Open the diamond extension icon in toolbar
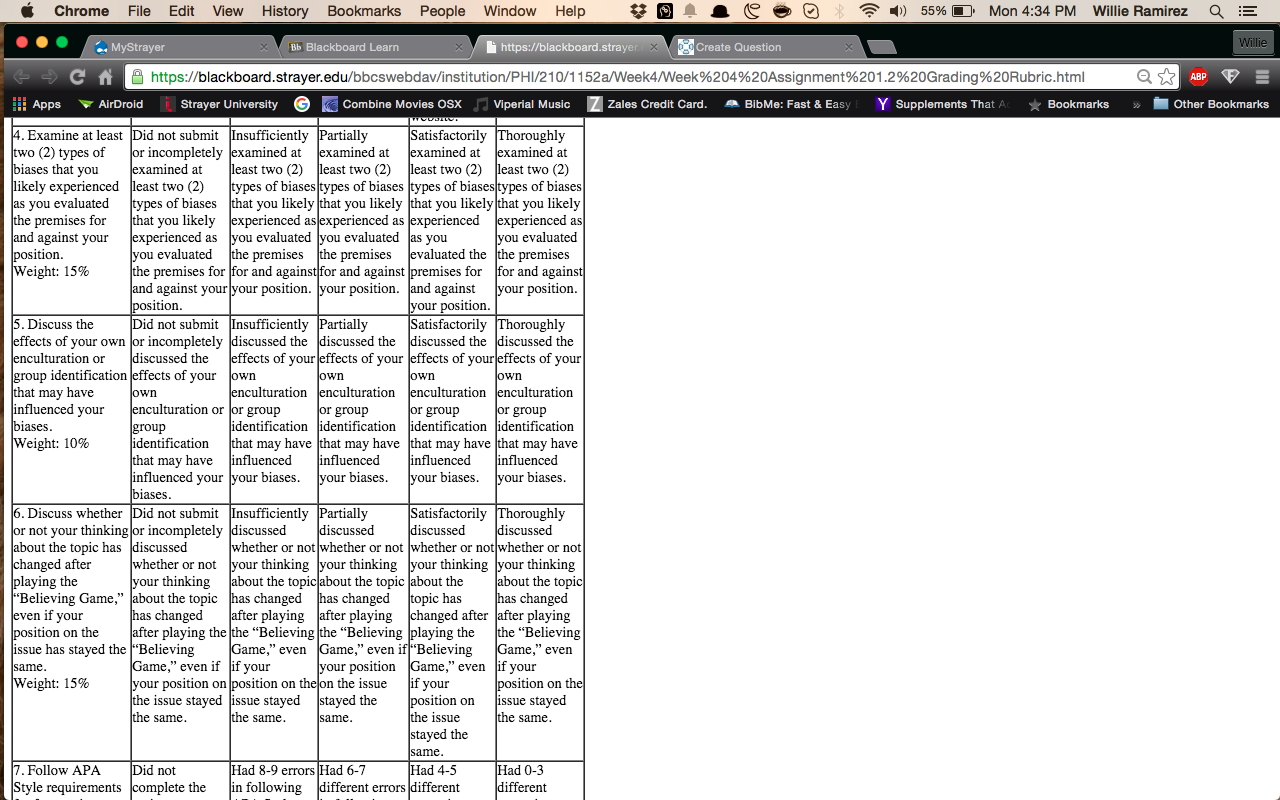Image resolution: width=1280 pixels, height=800 pixels. click(x=1231, y=77)
